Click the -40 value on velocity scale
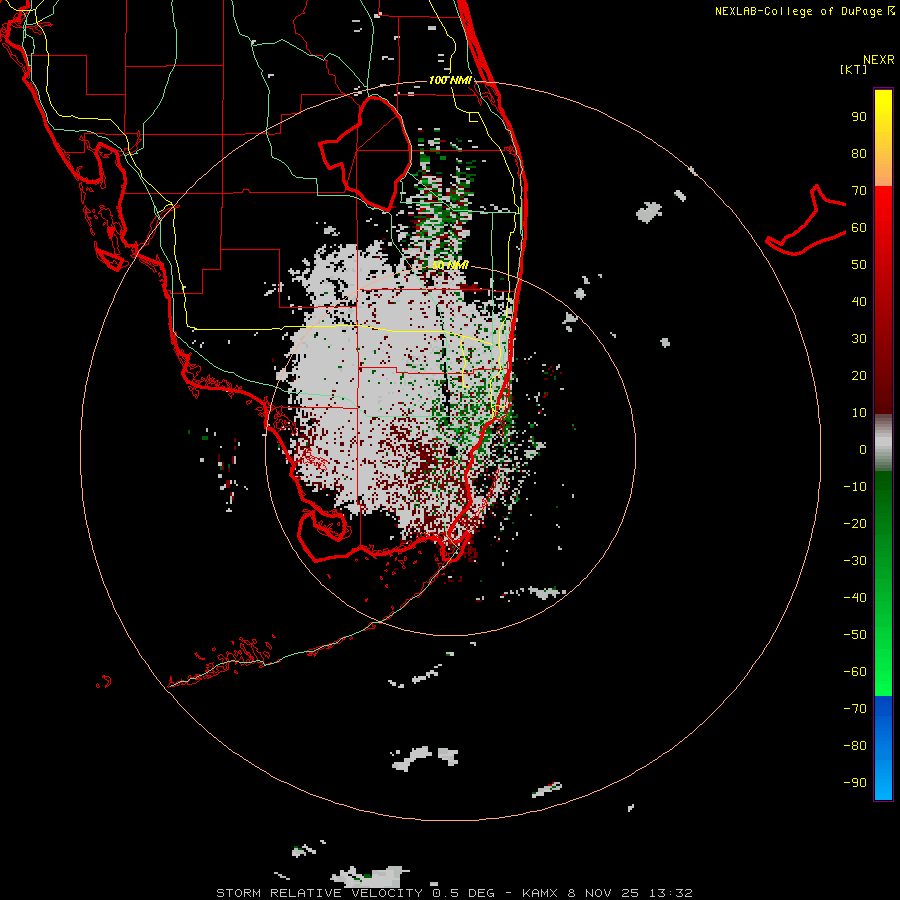The image size is (900, 900). (855, 598)
